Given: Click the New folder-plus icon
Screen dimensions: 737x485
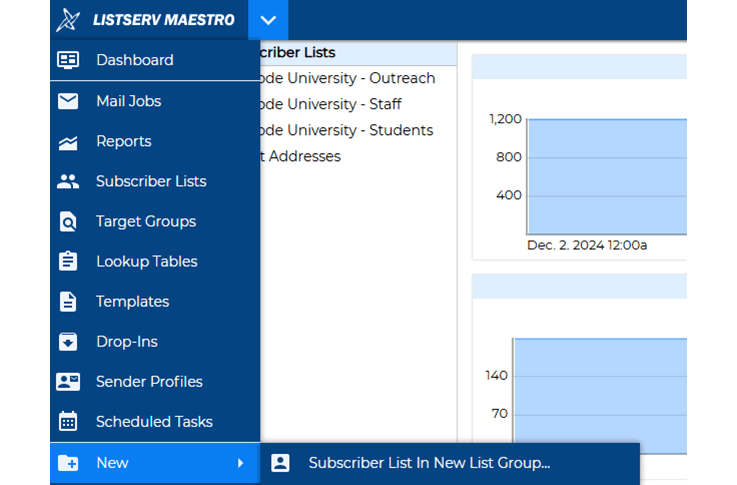Looking at the screenshot, I should pyautogui.click(x=68, y=463).
